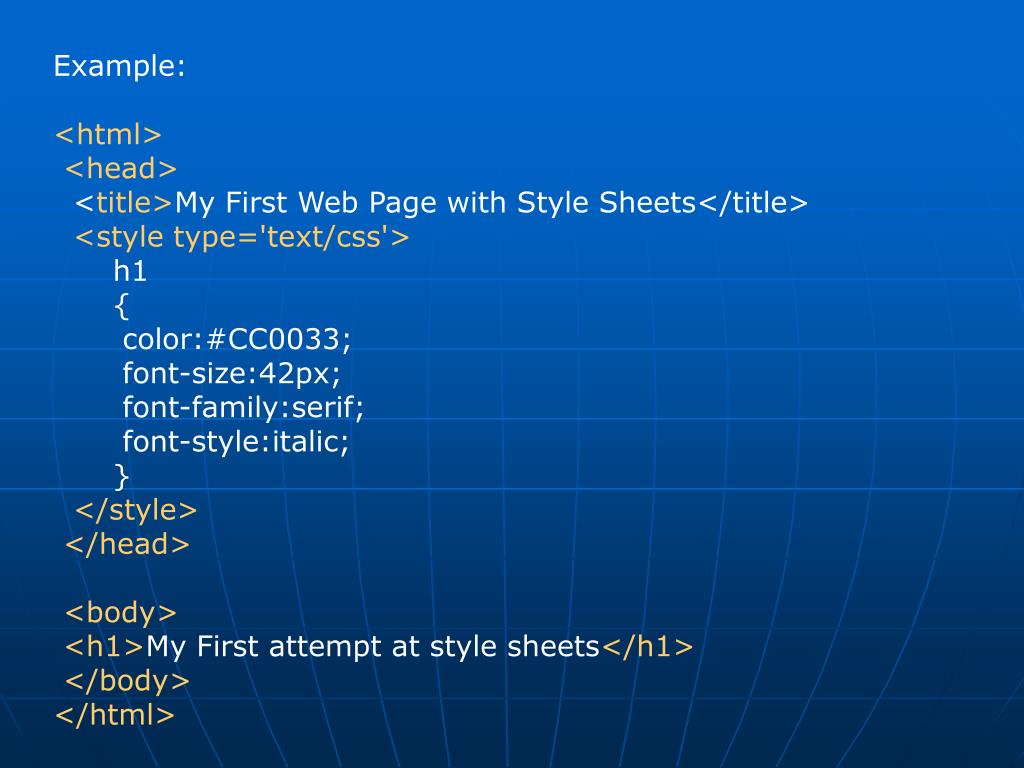Click the closing </body> tag line
Screen dimensions: 1024x768
(127, 680)
